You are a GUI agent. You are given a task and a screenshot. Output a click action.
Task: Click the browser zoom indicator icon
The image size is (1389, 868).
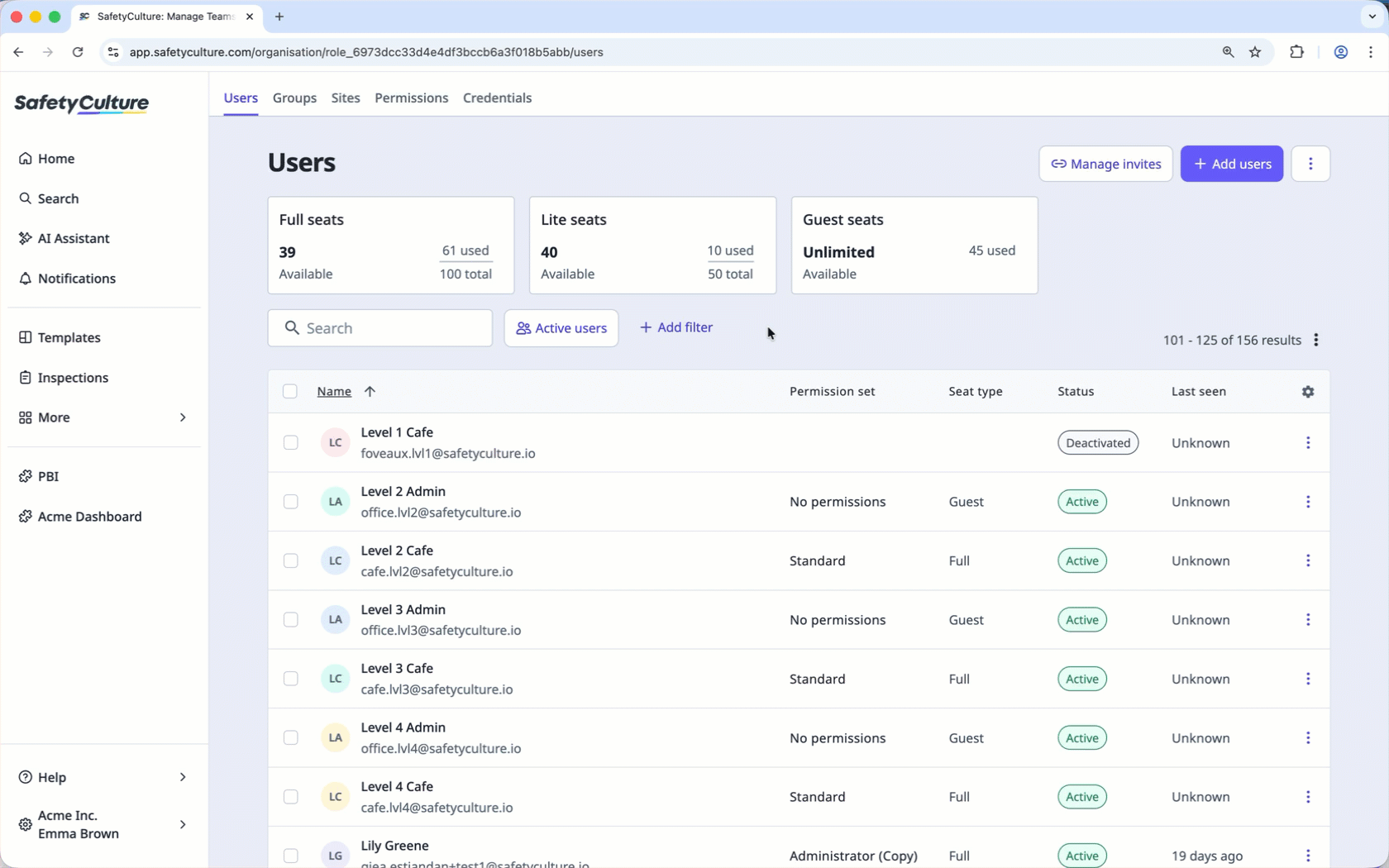(x=1229, y=52)
